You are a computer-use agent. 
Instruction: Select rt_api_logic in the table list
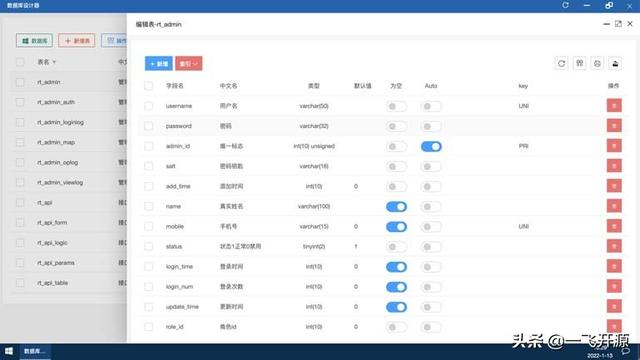[x=52, y=242]
